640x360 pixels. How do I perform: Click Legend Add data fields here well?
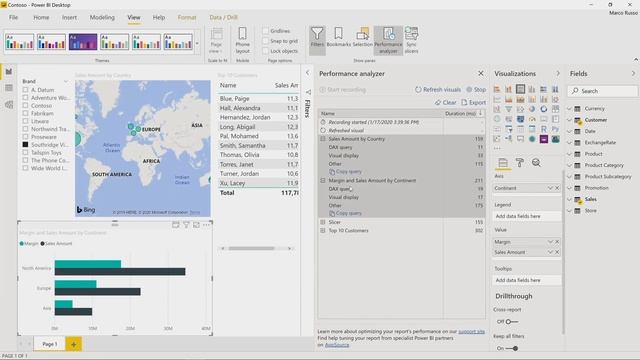(x=527, y=216)
